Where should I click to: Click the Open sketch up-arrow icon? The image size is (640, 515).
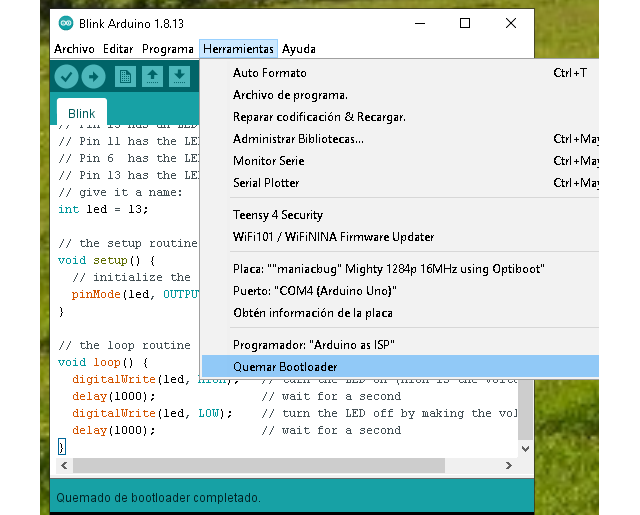click(x=152, y=76)
